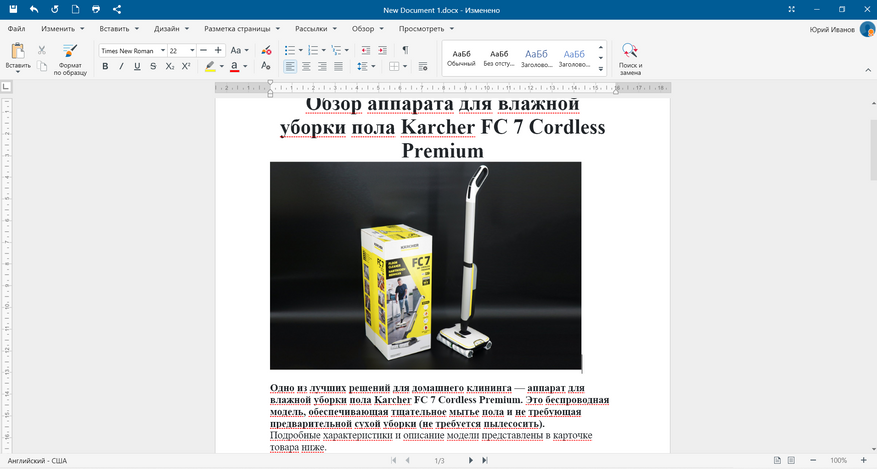Viewport: 877px width, 469px height.
Task: Decrease the indent
Action: [365, 50]
